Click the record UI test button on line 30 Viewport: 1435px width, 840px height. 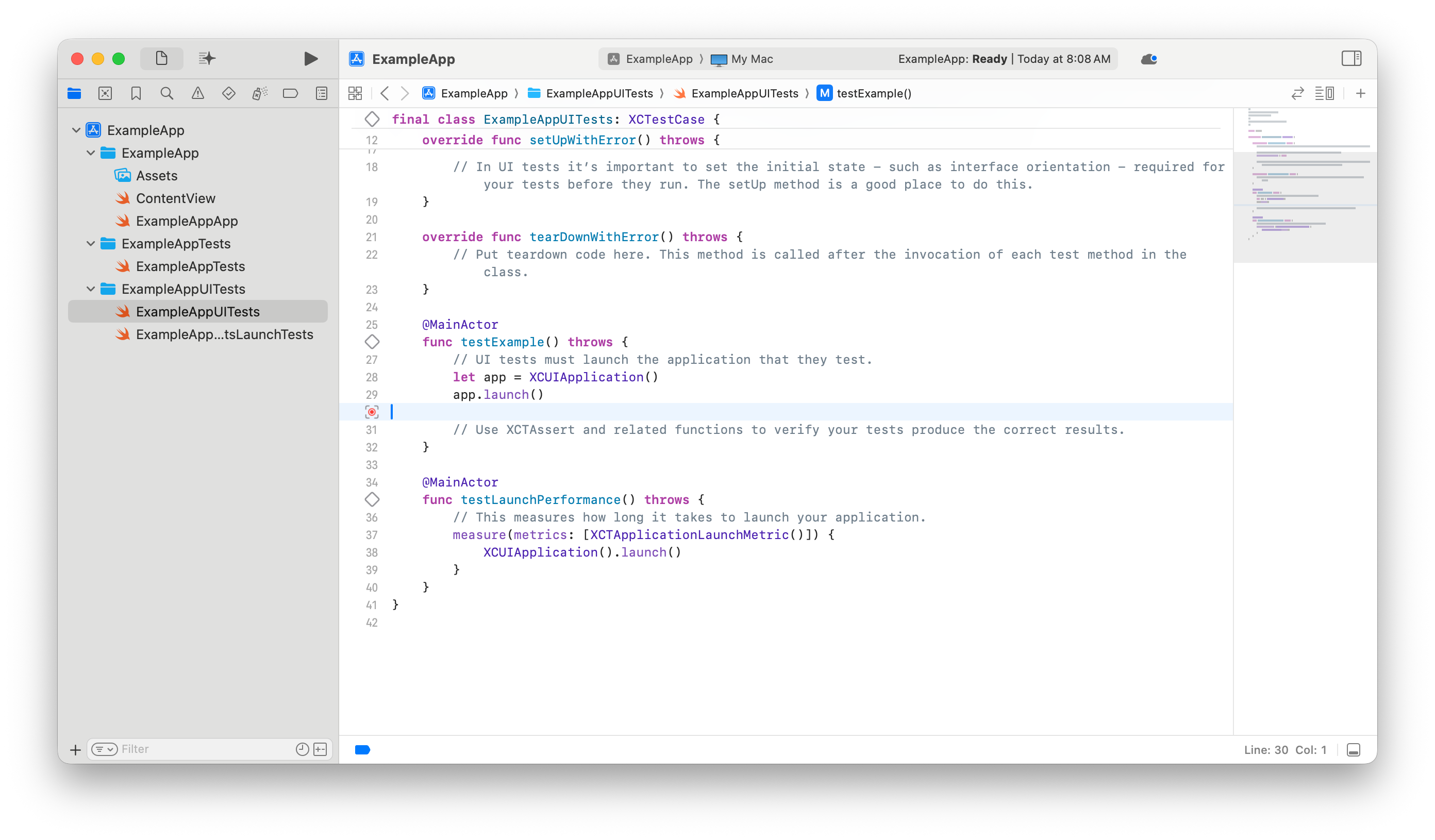pyautogui.click(x=372, y=412)
